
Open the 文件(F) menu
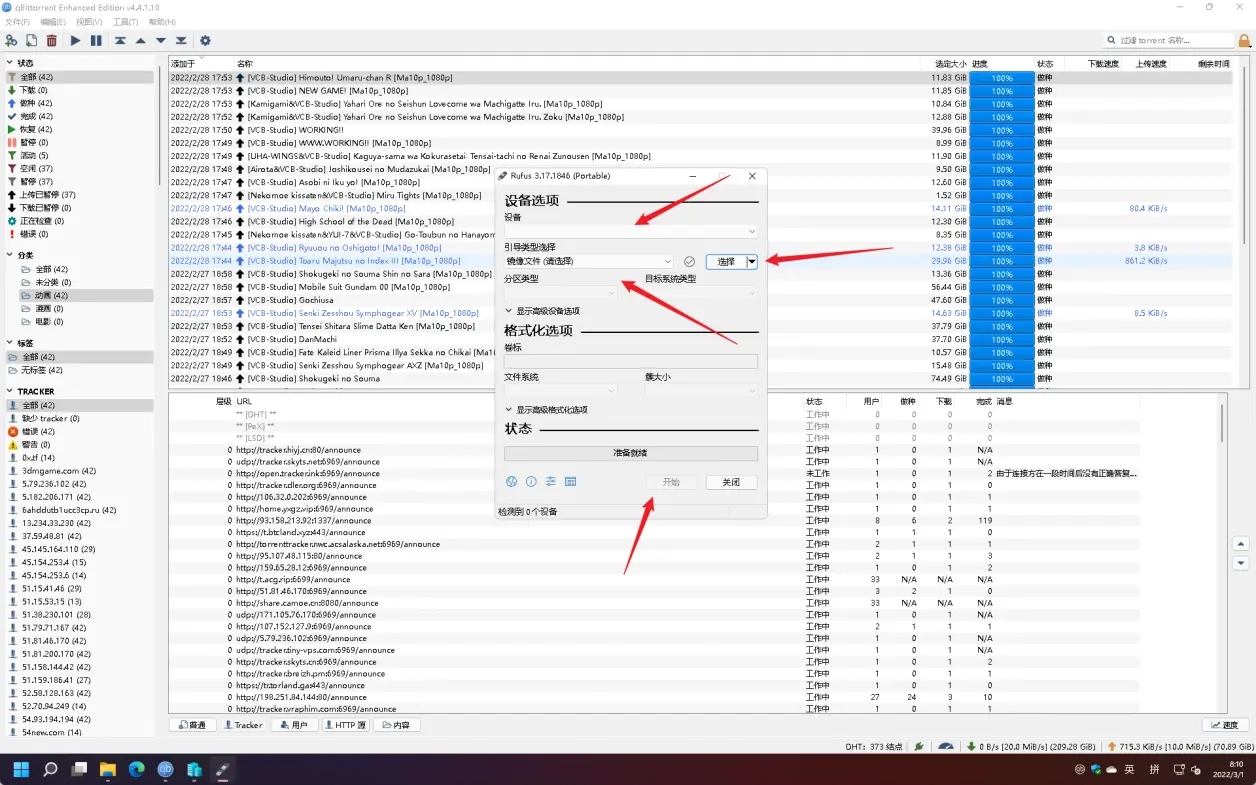point(18,21)
